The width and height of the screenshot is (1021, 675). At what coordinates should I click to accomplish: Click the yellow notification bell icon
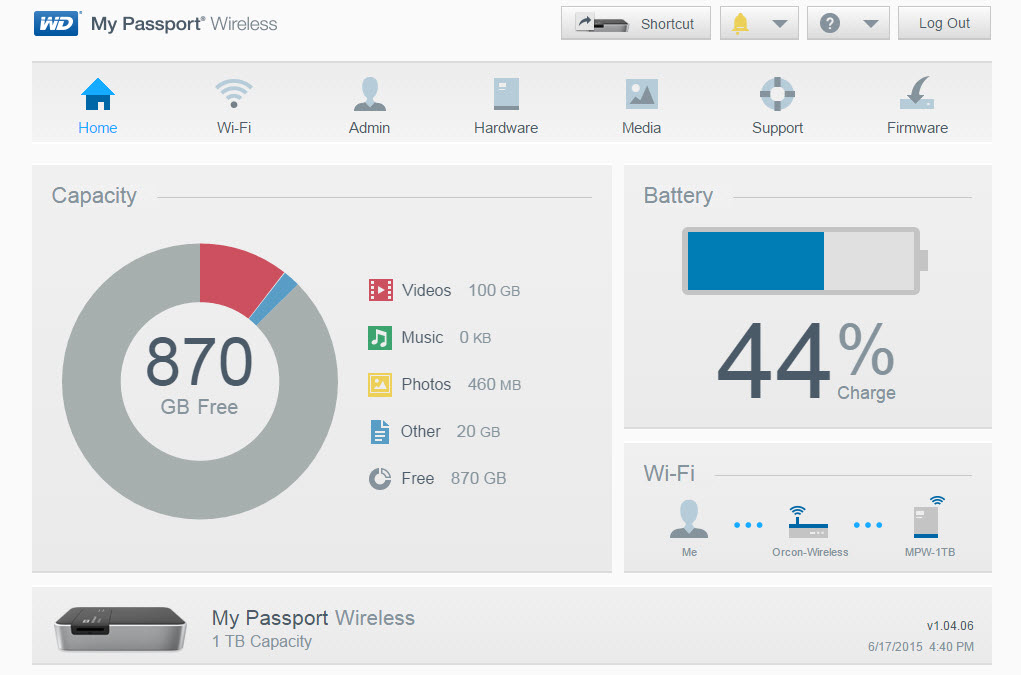(x=740, y=23)
